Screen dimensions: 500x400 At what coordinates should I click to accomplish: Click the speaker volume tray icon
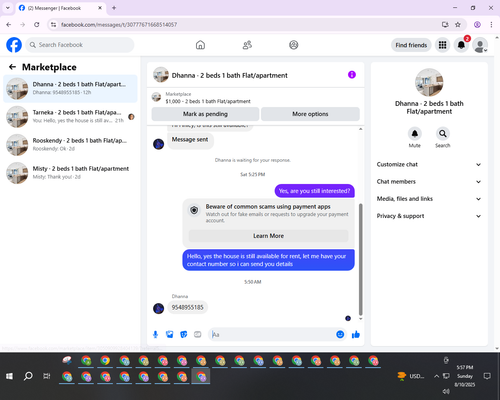pyautogui.click(x=446, y=391)
